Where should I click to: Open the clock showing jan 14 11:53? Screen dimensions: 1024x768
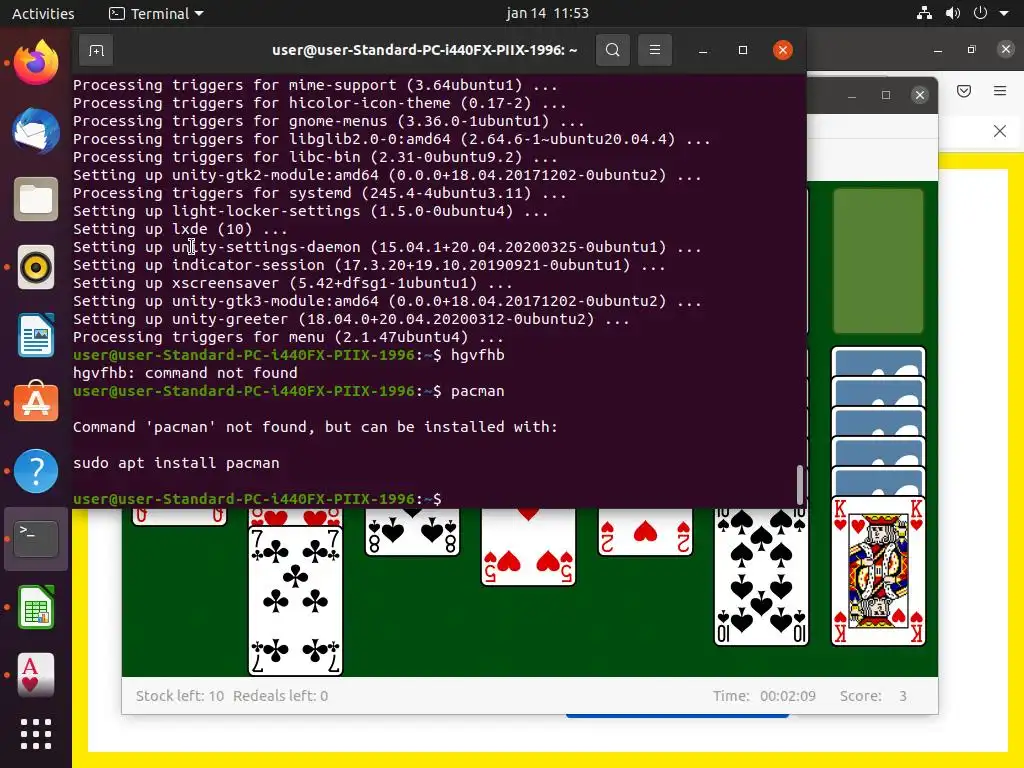pos(547,13)
